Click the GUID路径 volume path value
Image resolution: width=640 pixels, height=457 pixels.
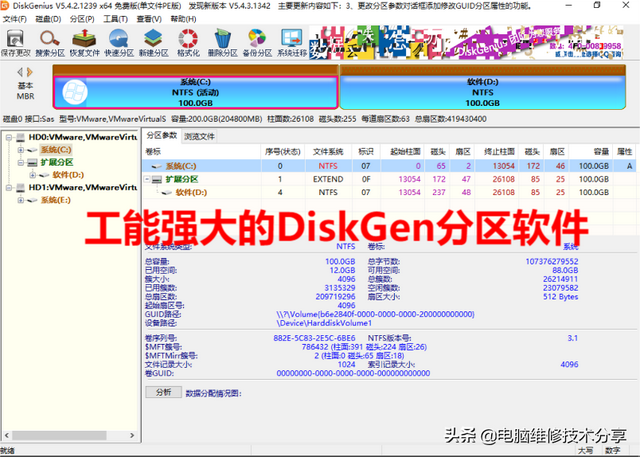tap(376, 315)
